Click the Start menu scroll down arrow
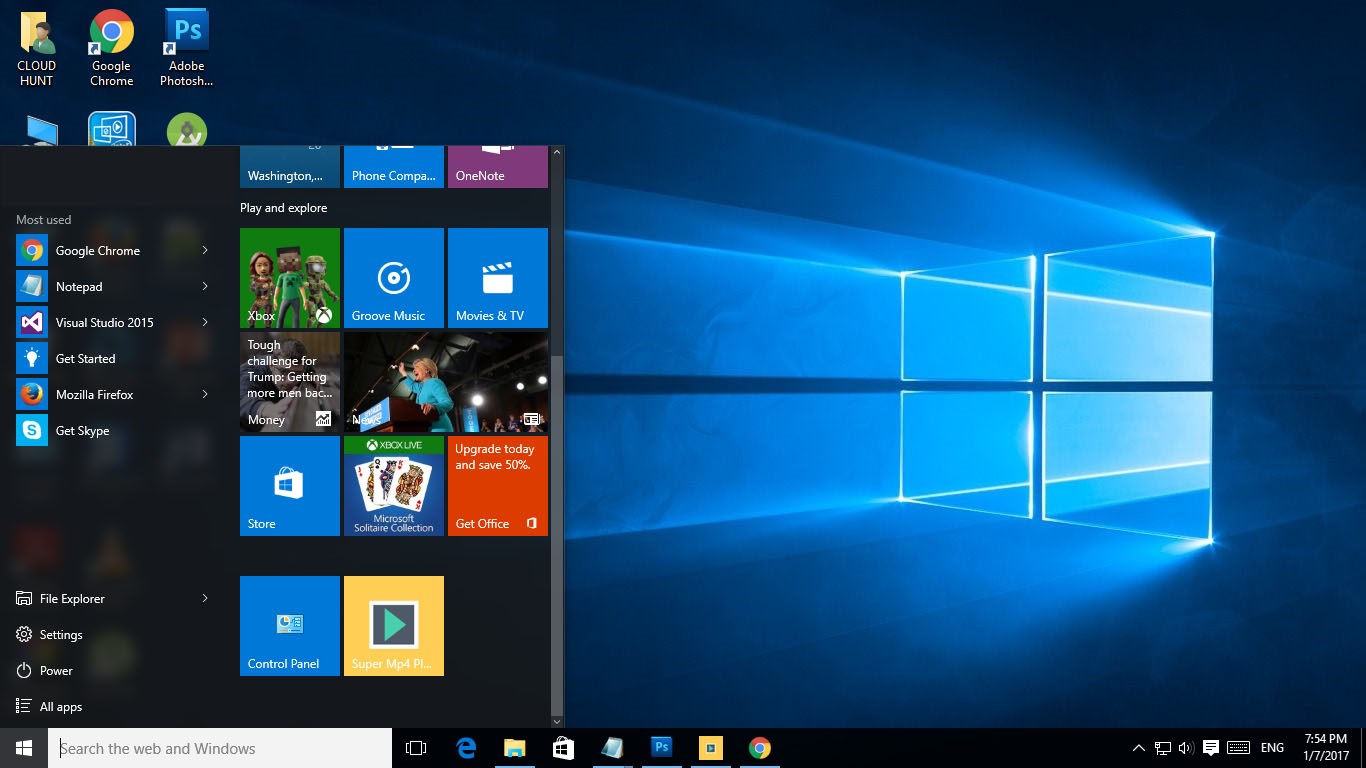Screen dimensions: 1366x768 tap(557, 720)
